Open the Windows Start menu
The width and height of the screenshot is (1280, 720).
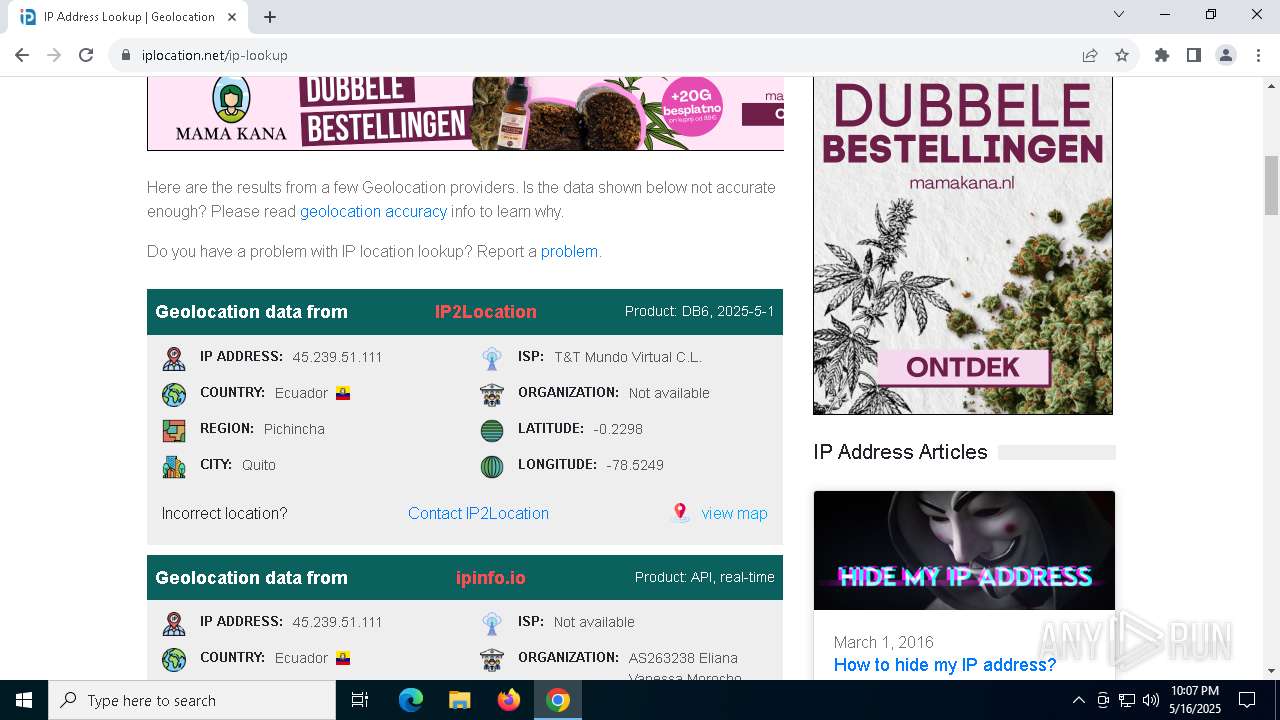[x=24, y=700]
